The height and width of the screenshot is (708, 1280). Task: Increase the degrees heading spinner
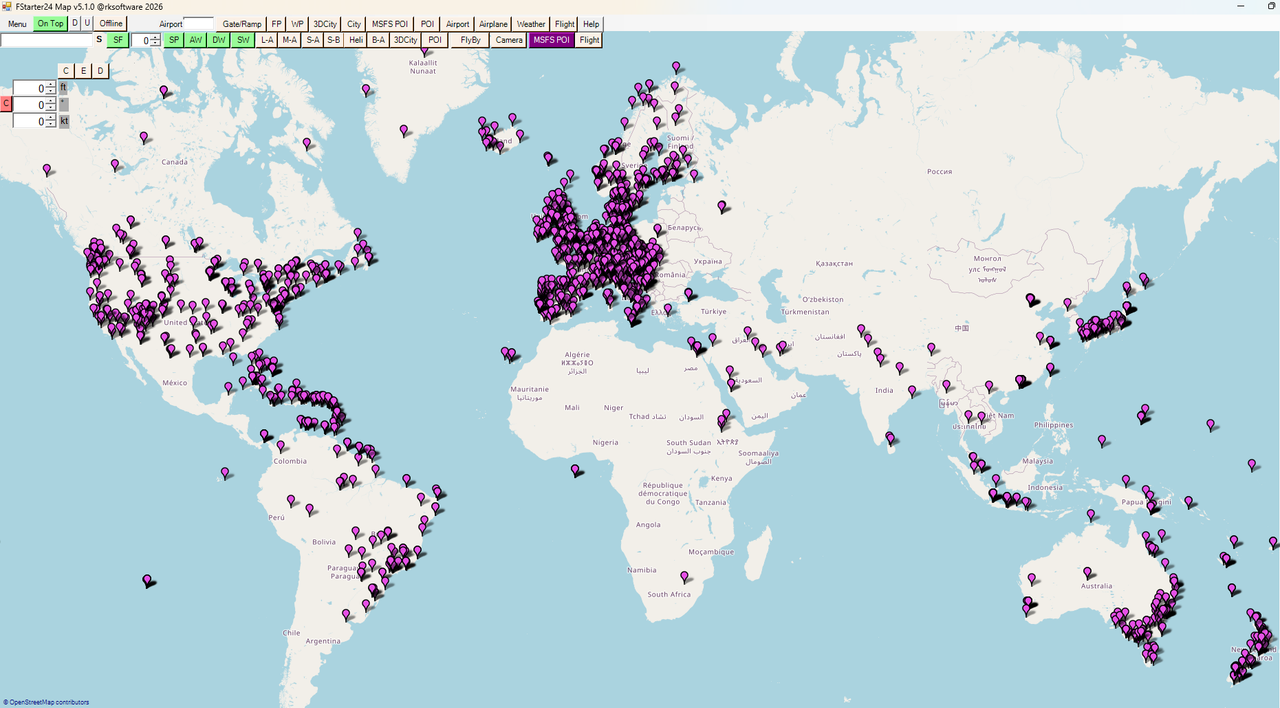point(51,101)
